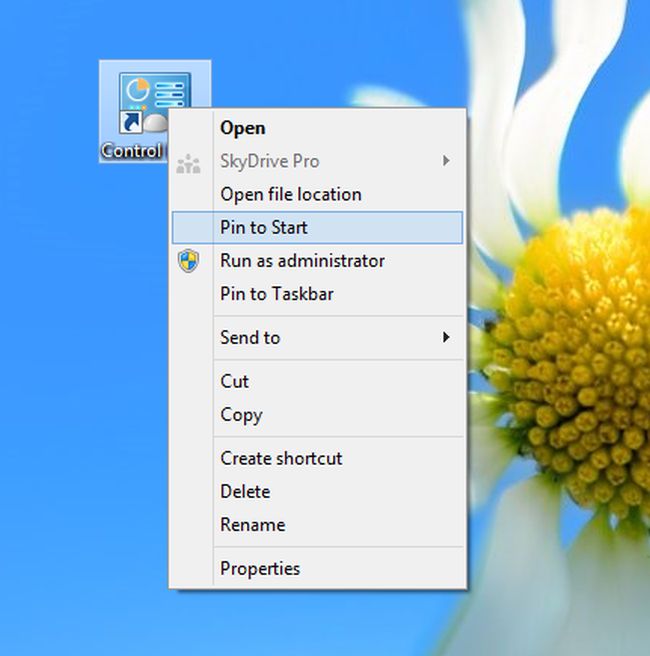Screen dimensions: 650x656
Task: Click the Control icon label text
Action: point(131,151)
